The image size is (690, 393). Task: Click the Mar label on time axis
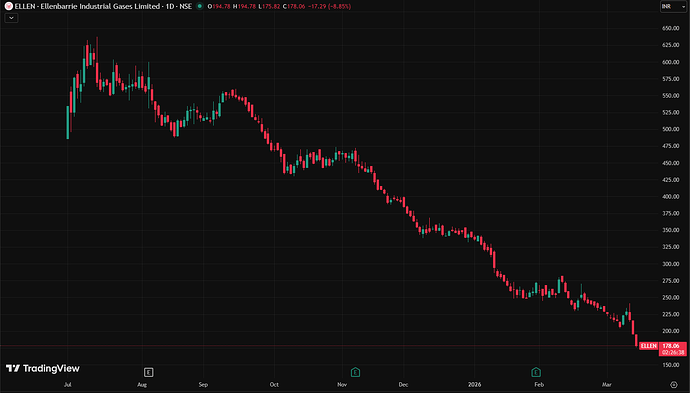606,385
